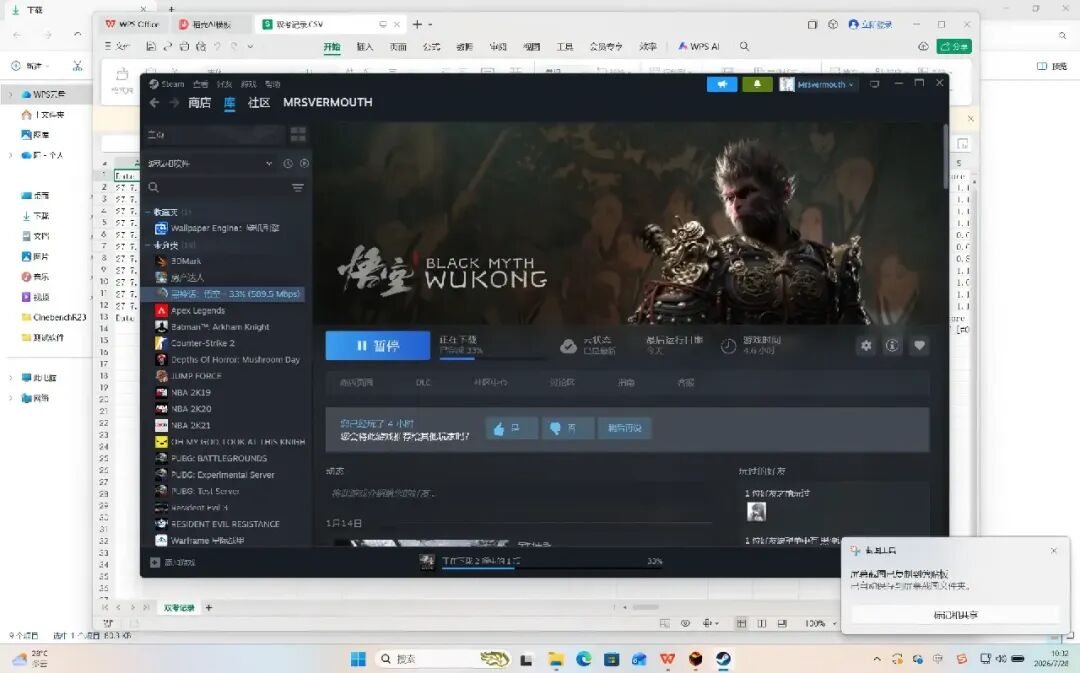Expand Network in Explorer sidebar

[x=10, y=398]
